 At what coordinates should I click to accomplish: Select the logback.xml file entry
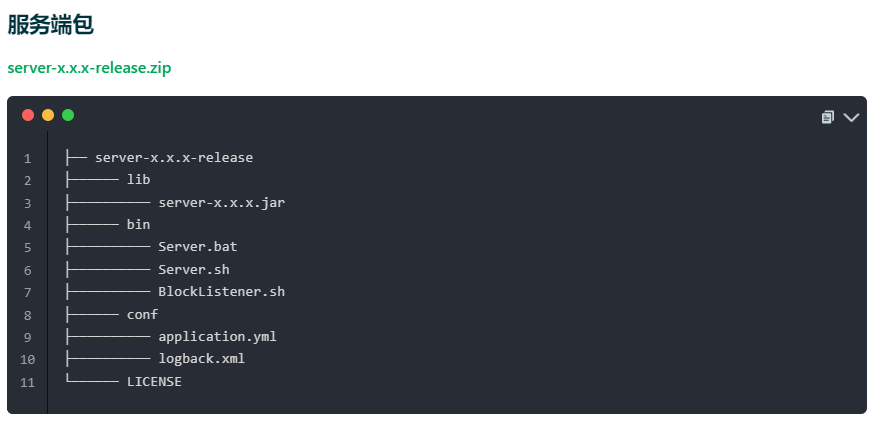[x=201, y=359]
